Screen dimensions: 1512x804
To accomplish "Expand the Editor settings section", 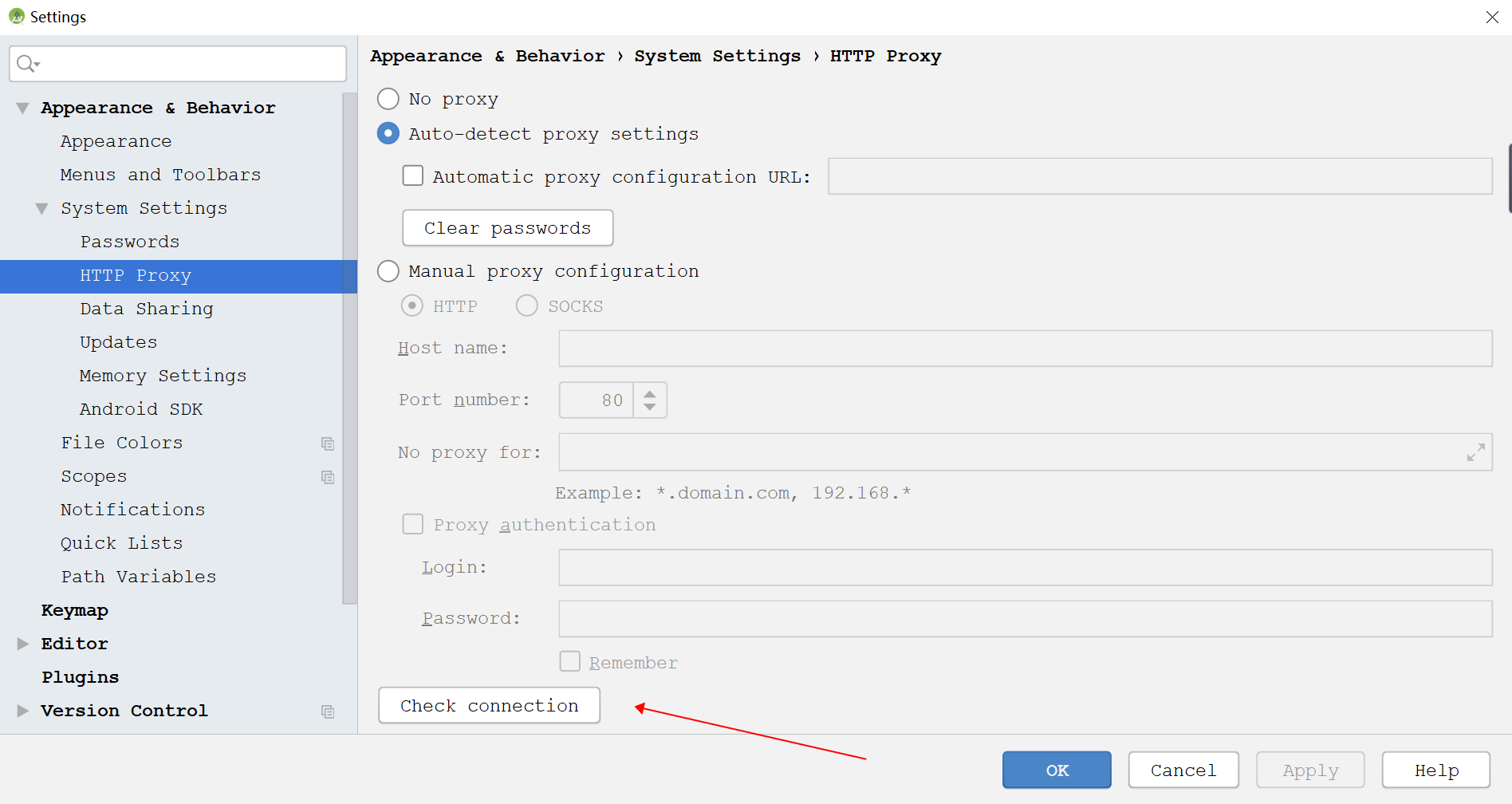I will pyautogui.click(x=22, y=644).
